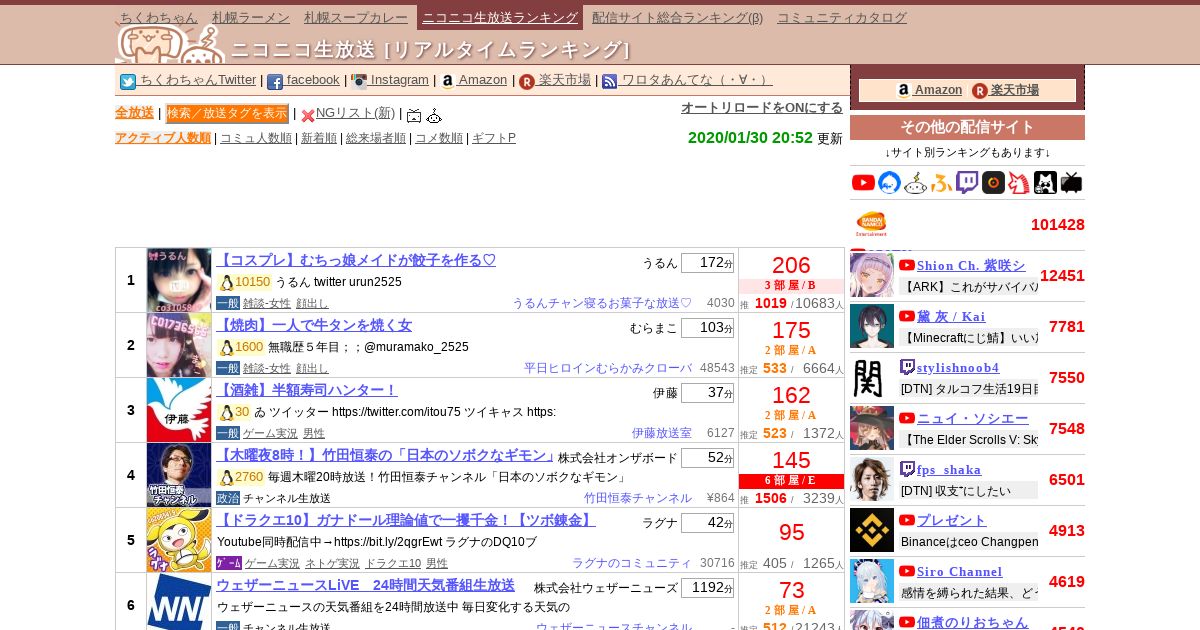Open コミュニティカタログ menu item
Image resolution: width=1200 pixels, height=630 pixels.
[x=842, y=18]
